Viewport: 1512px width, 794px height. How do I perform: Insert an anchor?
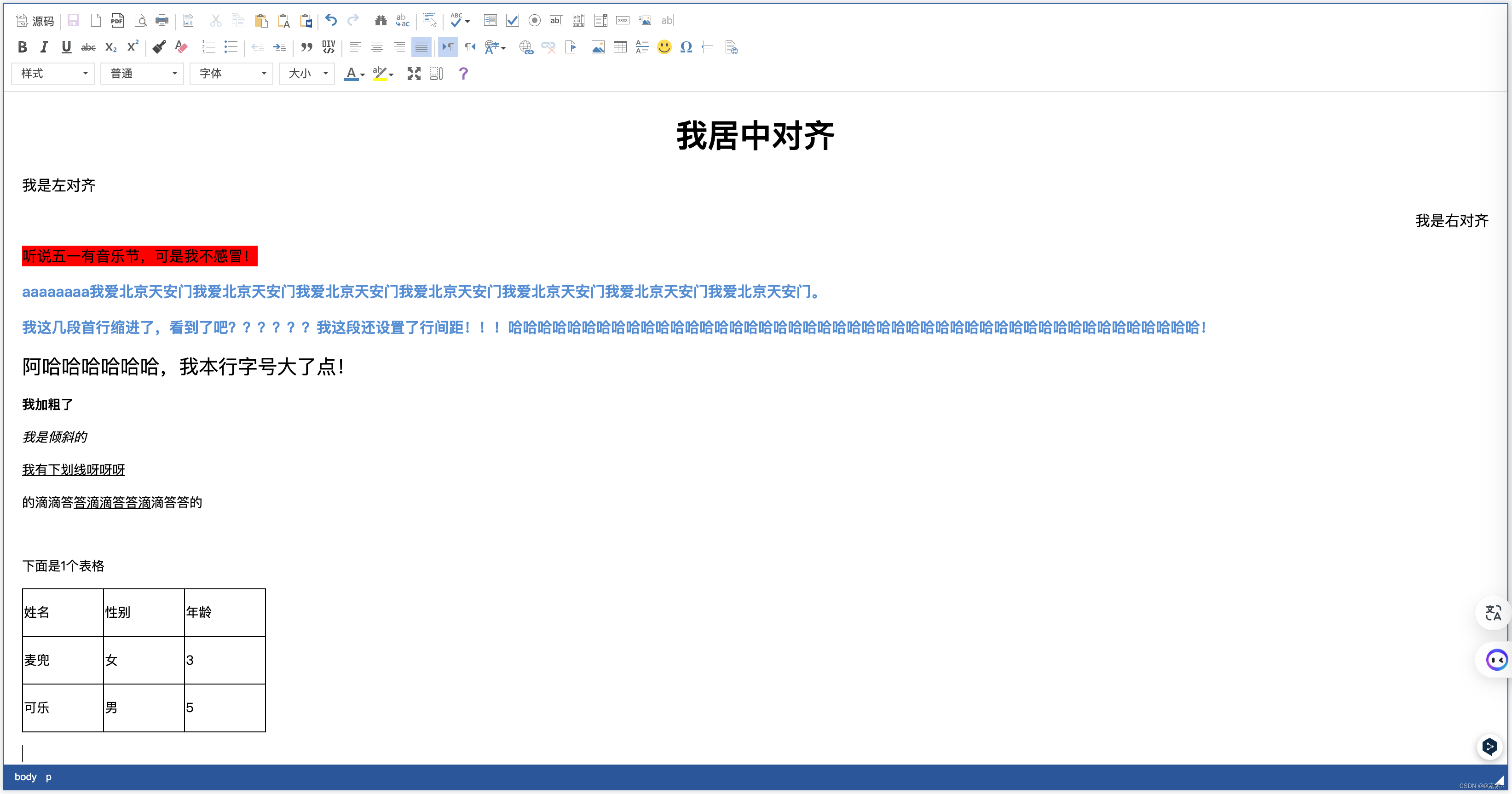pos(571,47)
